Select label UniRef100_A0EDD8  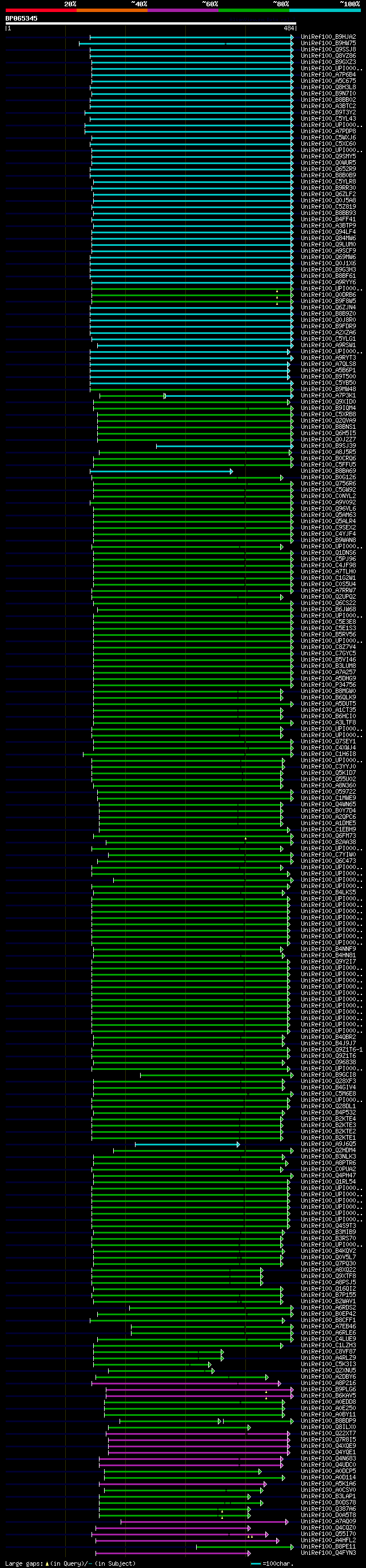[328, 1402]
